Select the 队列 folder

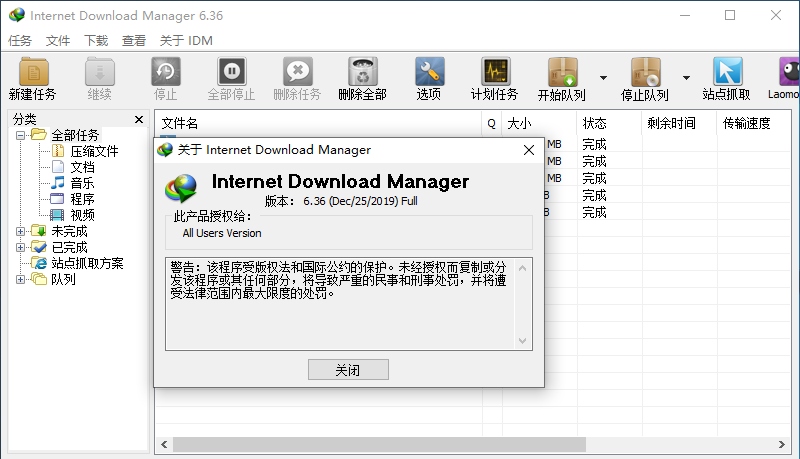click(63, 279)
